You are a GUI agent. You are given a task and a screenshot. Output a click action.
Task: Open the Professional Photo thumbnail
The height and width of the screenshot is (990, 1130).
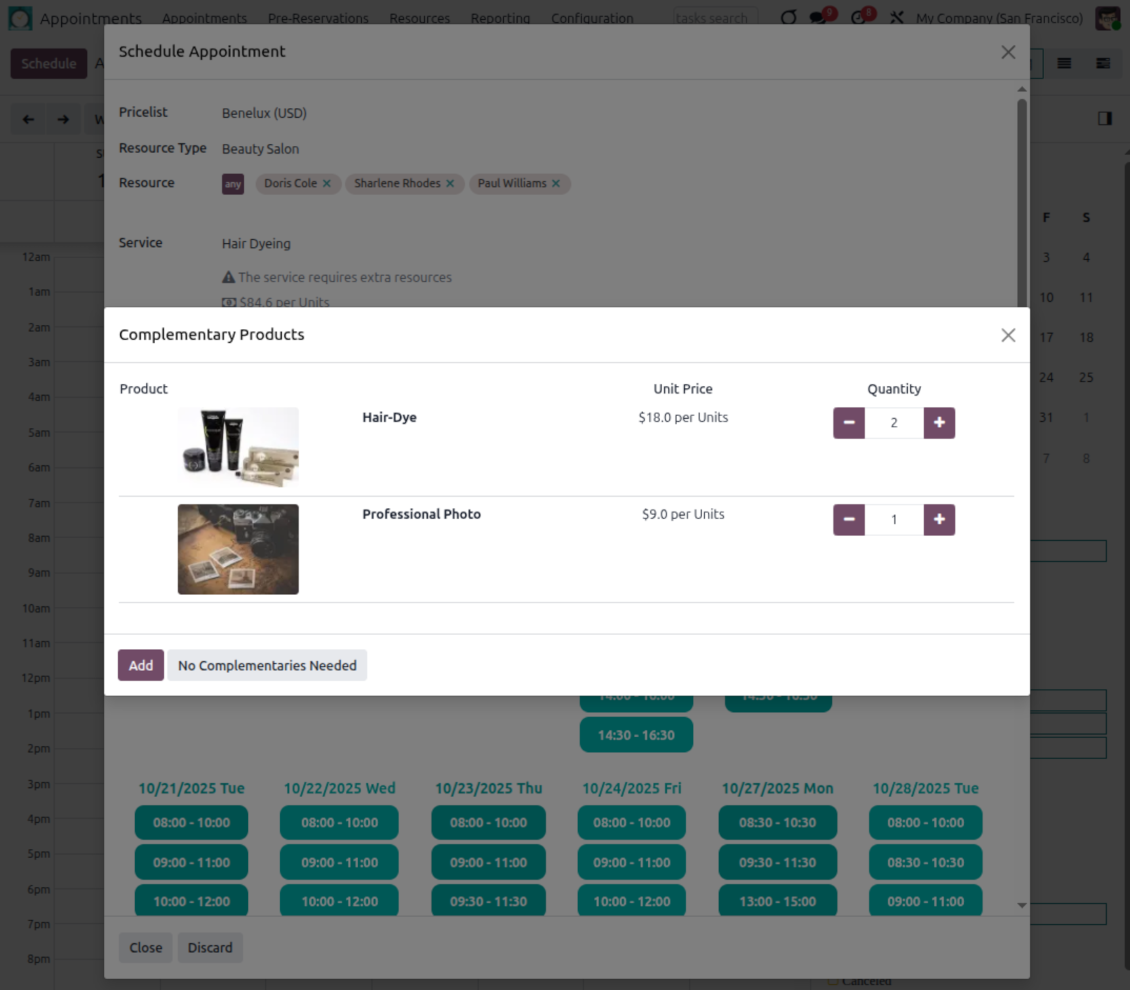click(238, 549)
